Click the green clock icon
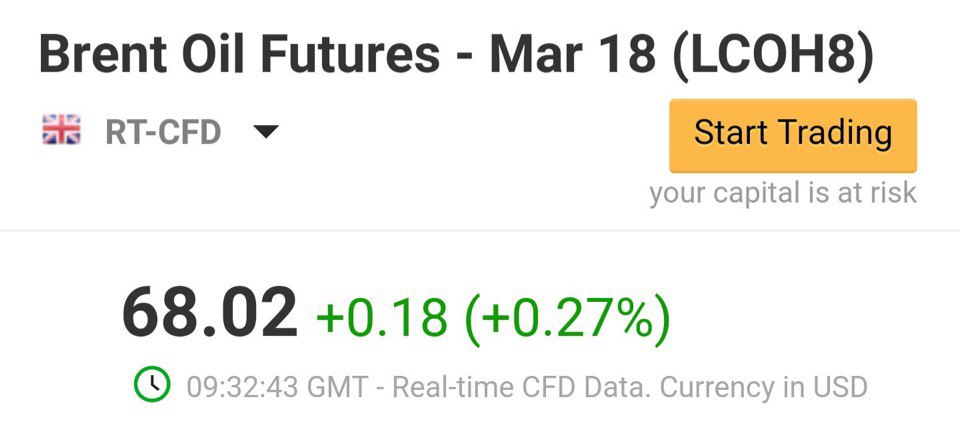Image resolution: width=960 pixels, height=438 pixels. click(151, 384)
